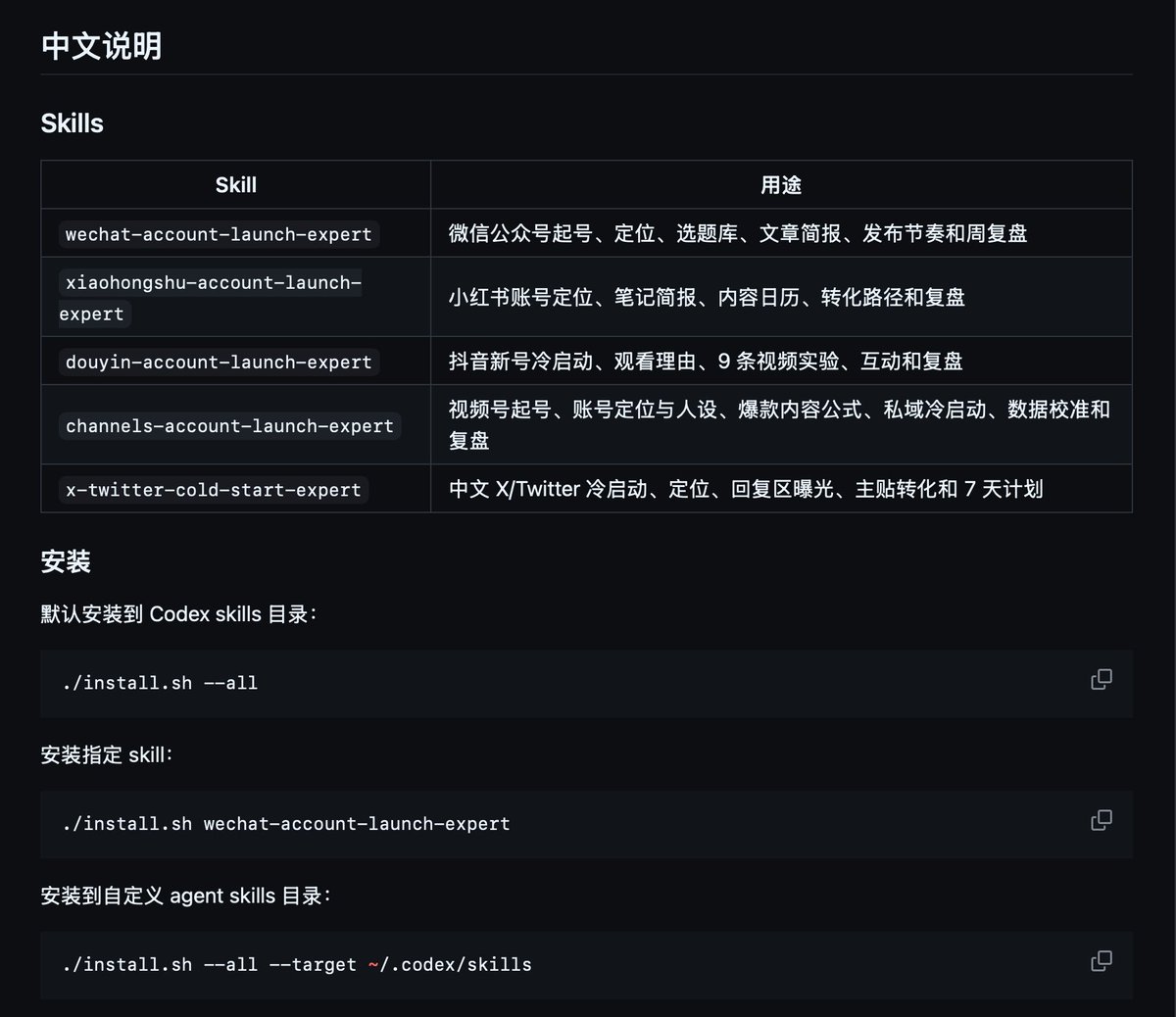
Task: Copy the './install.sh --all' command
Action: (x=1102, y=679)
